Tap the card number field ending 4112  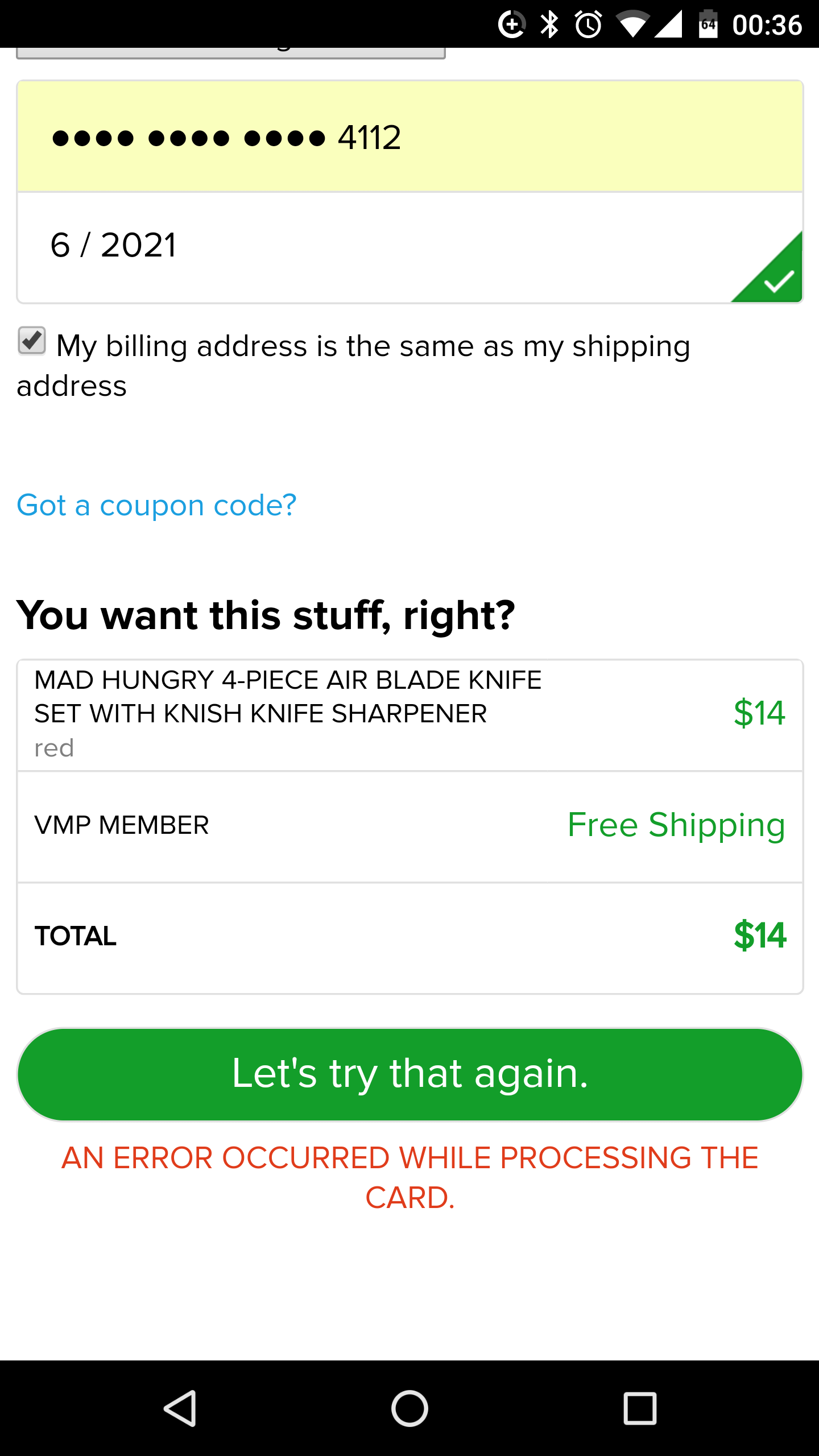pos(409,137)
